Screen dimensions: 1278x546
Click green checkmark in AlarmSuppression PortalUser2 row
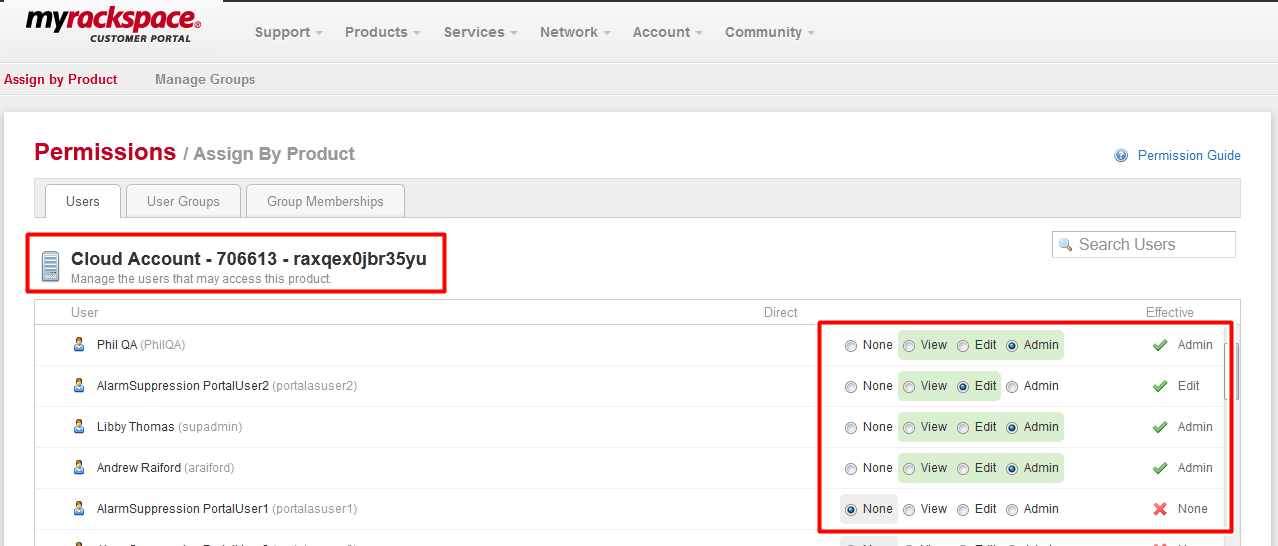tap(1160, 386)
